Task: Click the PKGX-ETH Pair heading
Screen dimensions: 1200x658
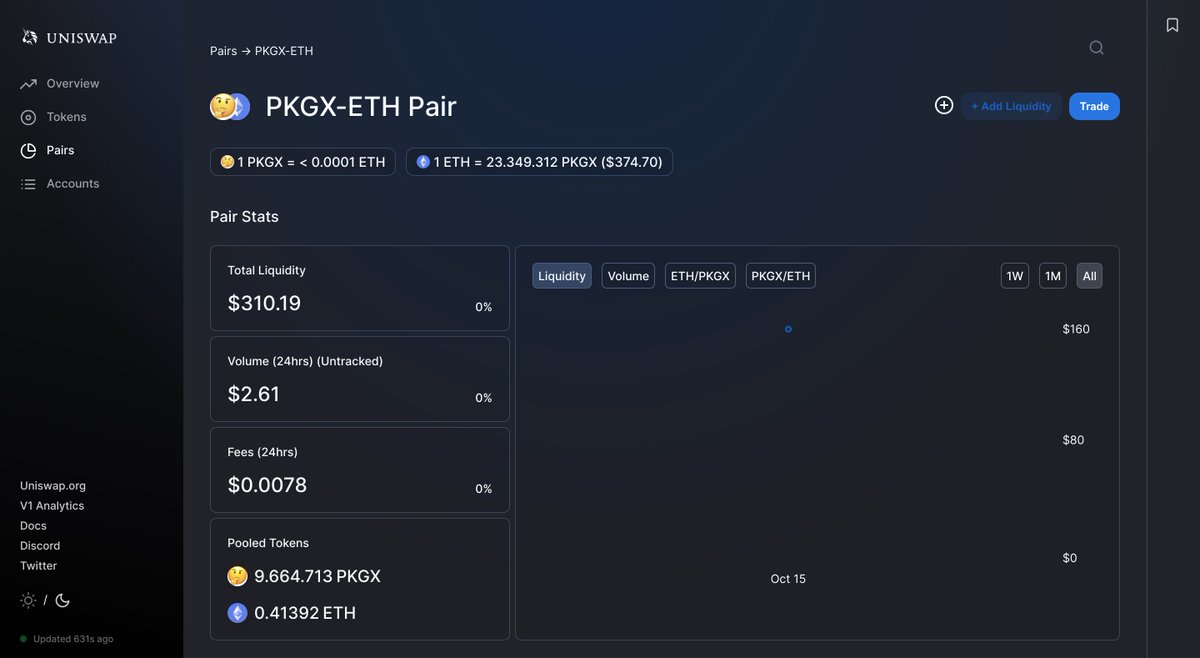Action: 361,106
